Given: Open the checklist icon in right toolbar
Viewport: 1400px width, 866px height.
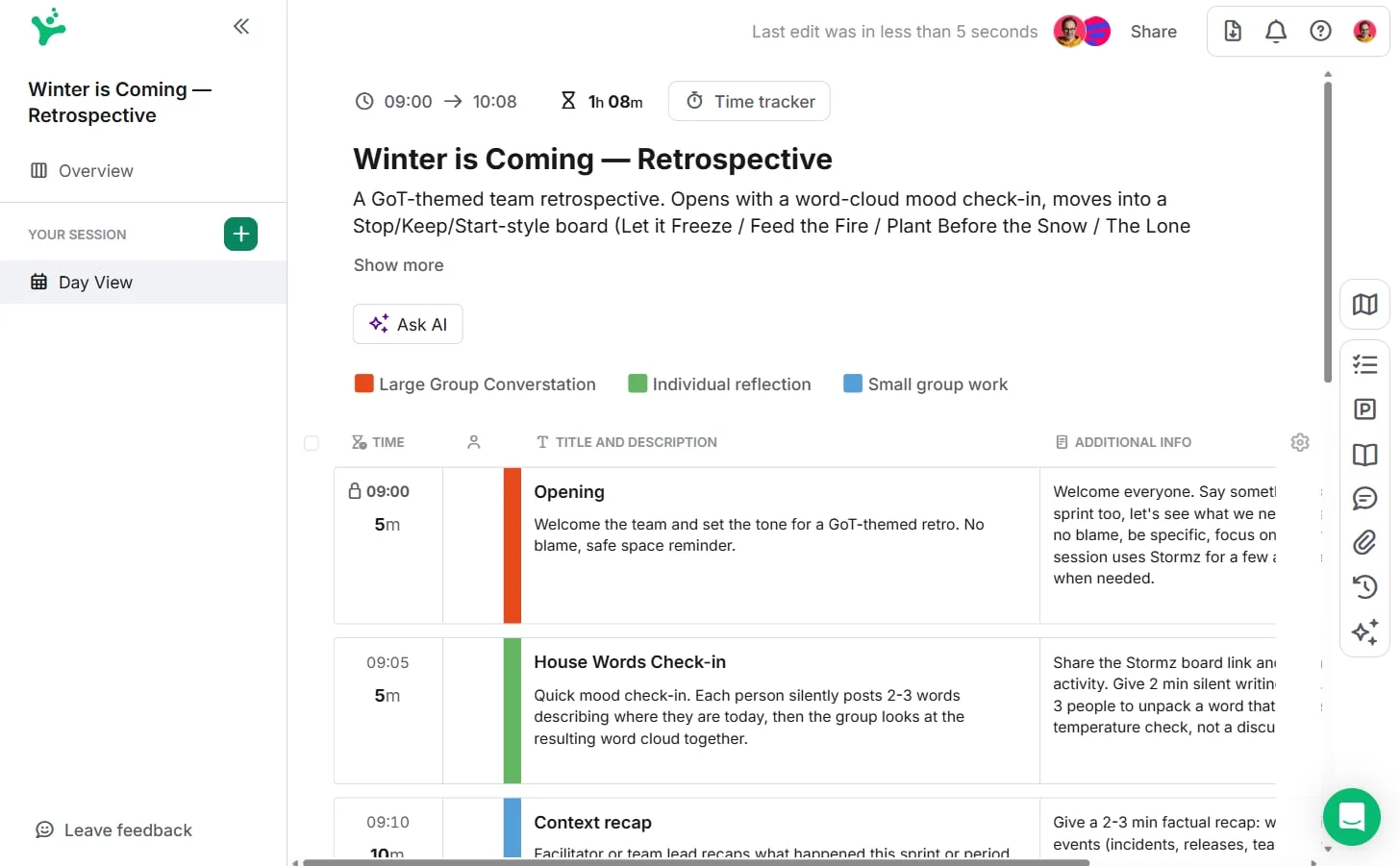Looking at the screenshot, I should pos(1364,364).
